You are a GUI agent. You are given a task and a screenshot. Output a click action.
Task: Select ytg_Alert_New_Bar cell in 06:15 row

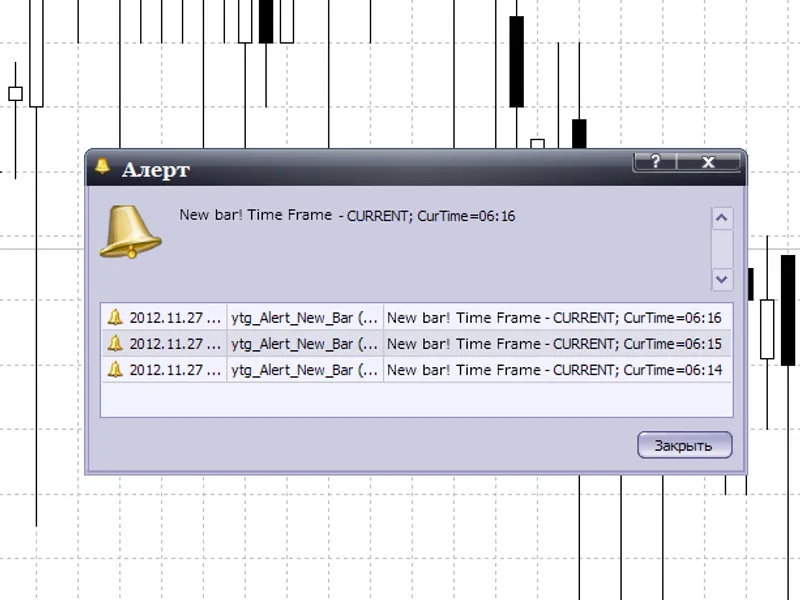pyautogui.click(x=305, y=343)
